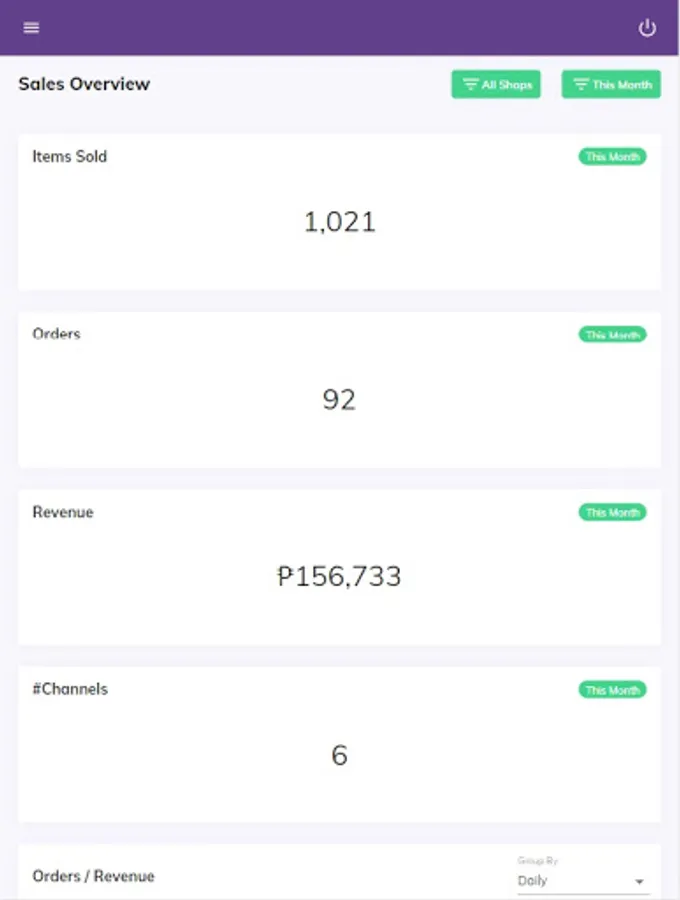Screen dimensions: 680x900
Task: Click the Orders / Revenue chart title
Action: click(94, 876)
